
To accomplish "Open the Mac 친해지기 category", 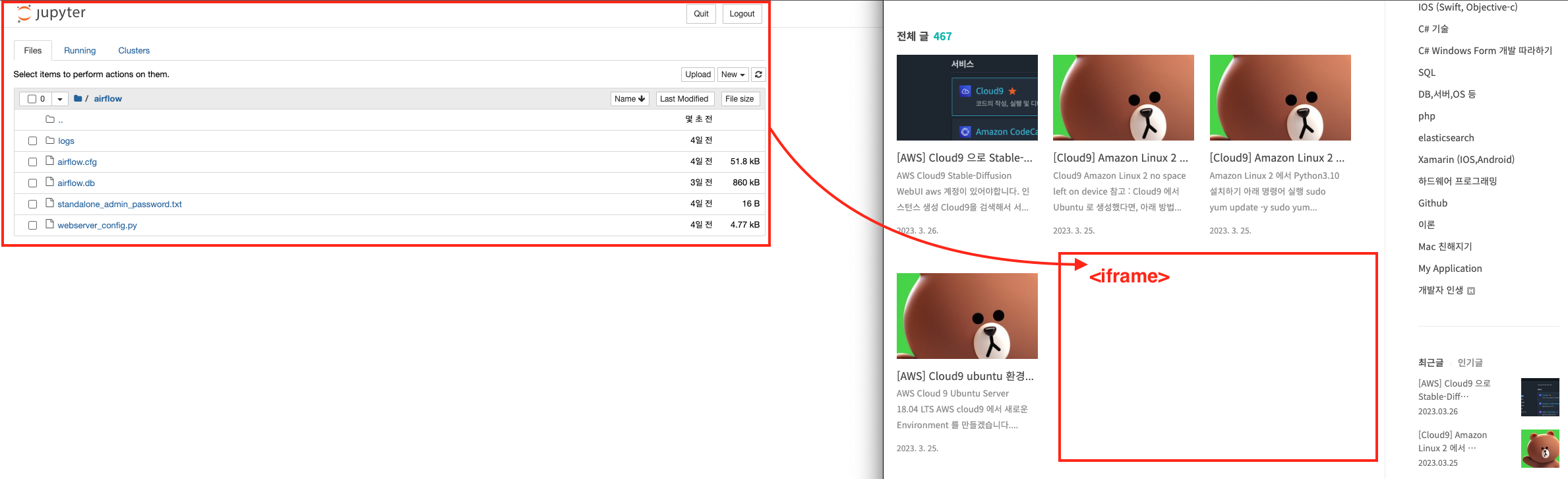I will (1445, 247).
